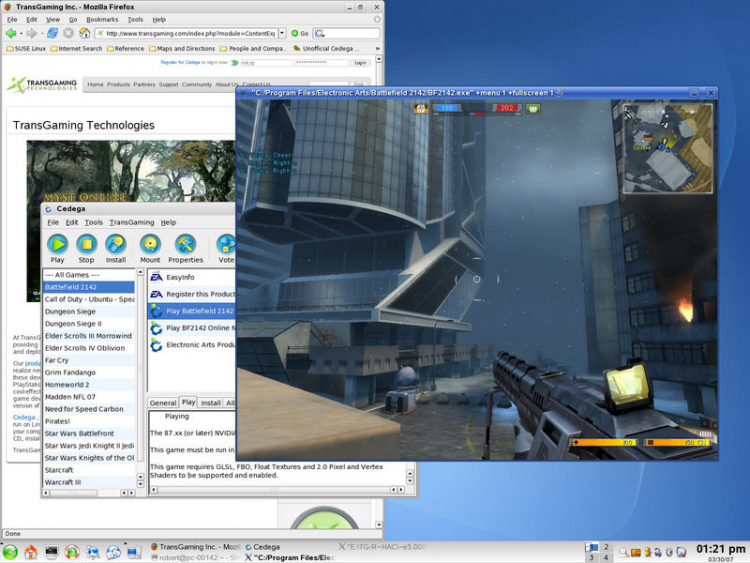Viewport: 750px width, 563px height.
Task: Switch to the Install tab in Cedega
Action: point(210,403)
